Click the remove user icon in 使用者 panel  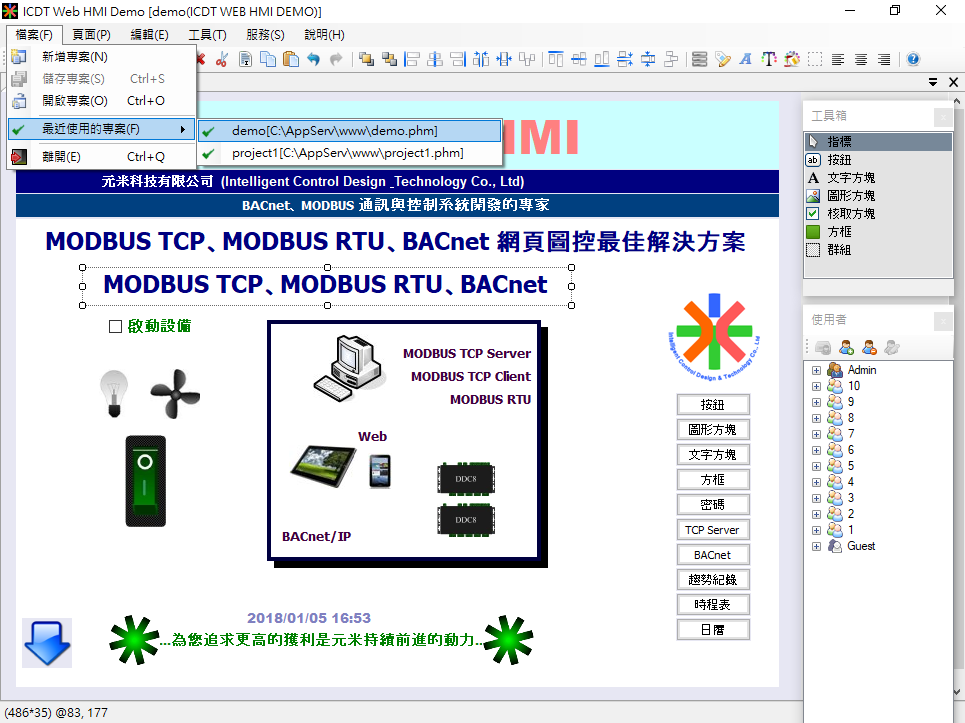click(x=869, y=347)
